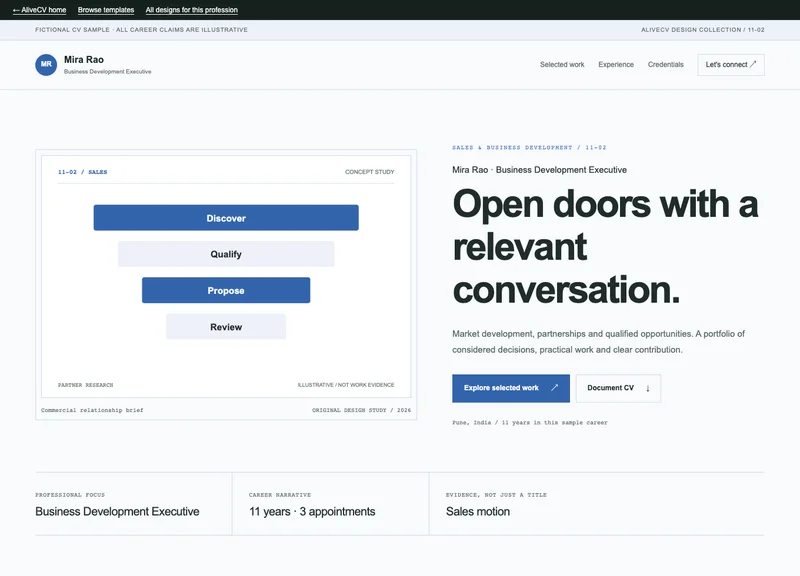Click 'ALIVECV DESIGN COLLECTION / 11-02' text

click(703, 30)
